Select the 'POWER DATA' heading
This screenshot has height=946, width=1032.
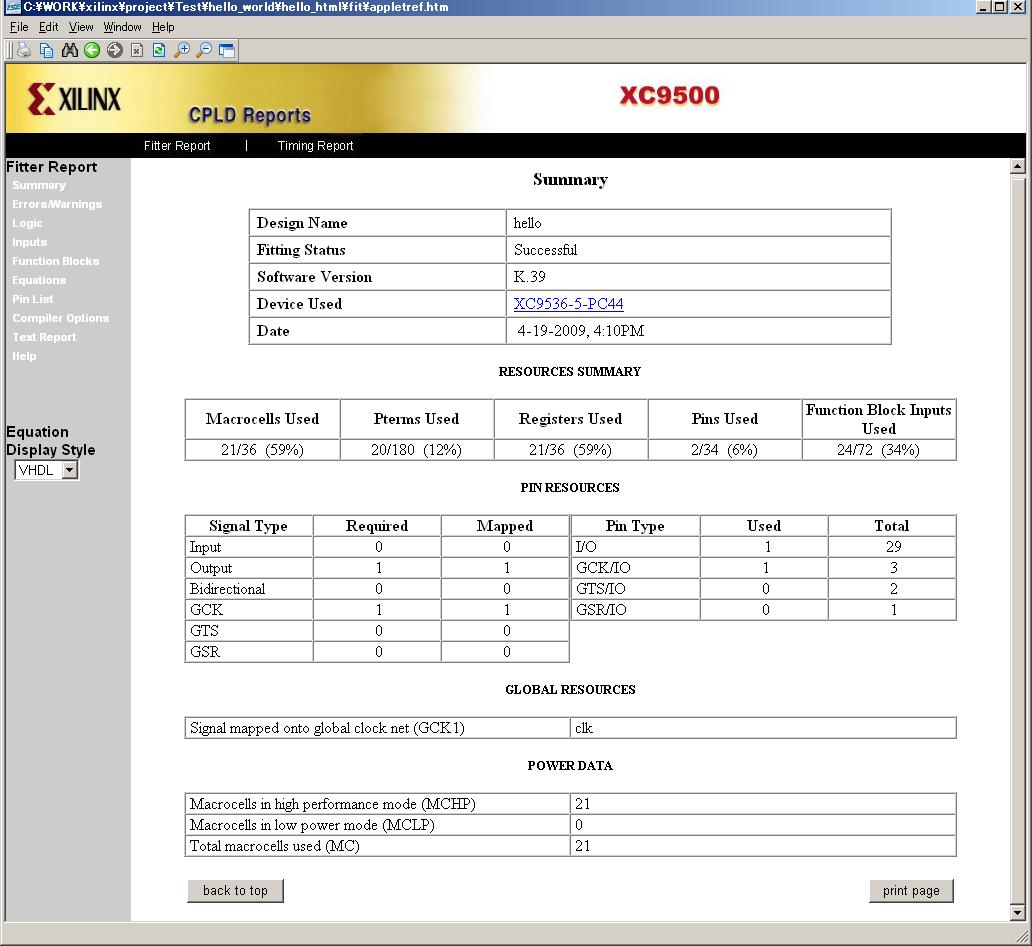pyautogui.click(x=570, y=765)
